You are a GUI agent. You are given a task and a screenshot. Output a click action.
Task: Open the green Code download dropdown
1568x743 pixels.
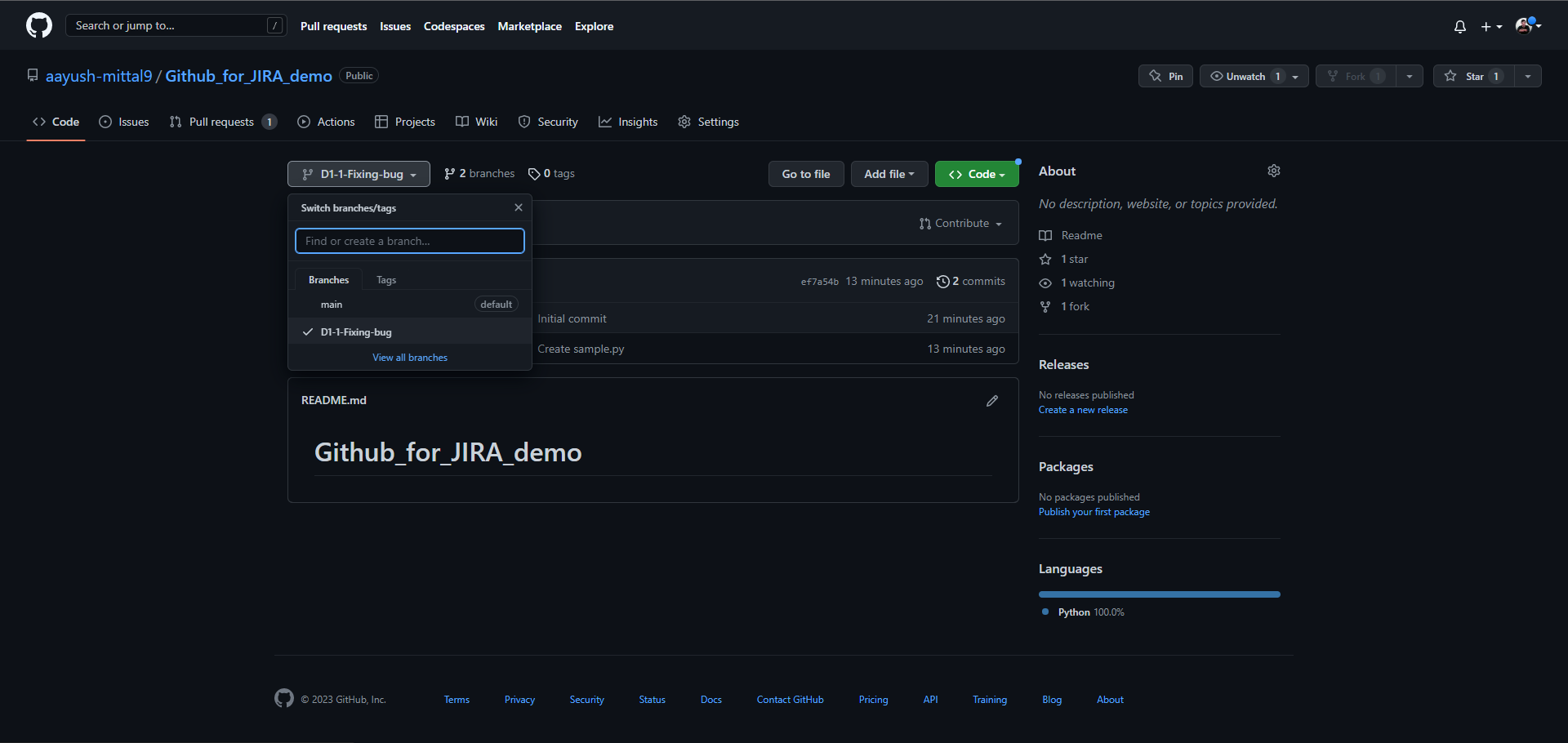point(976,173)
